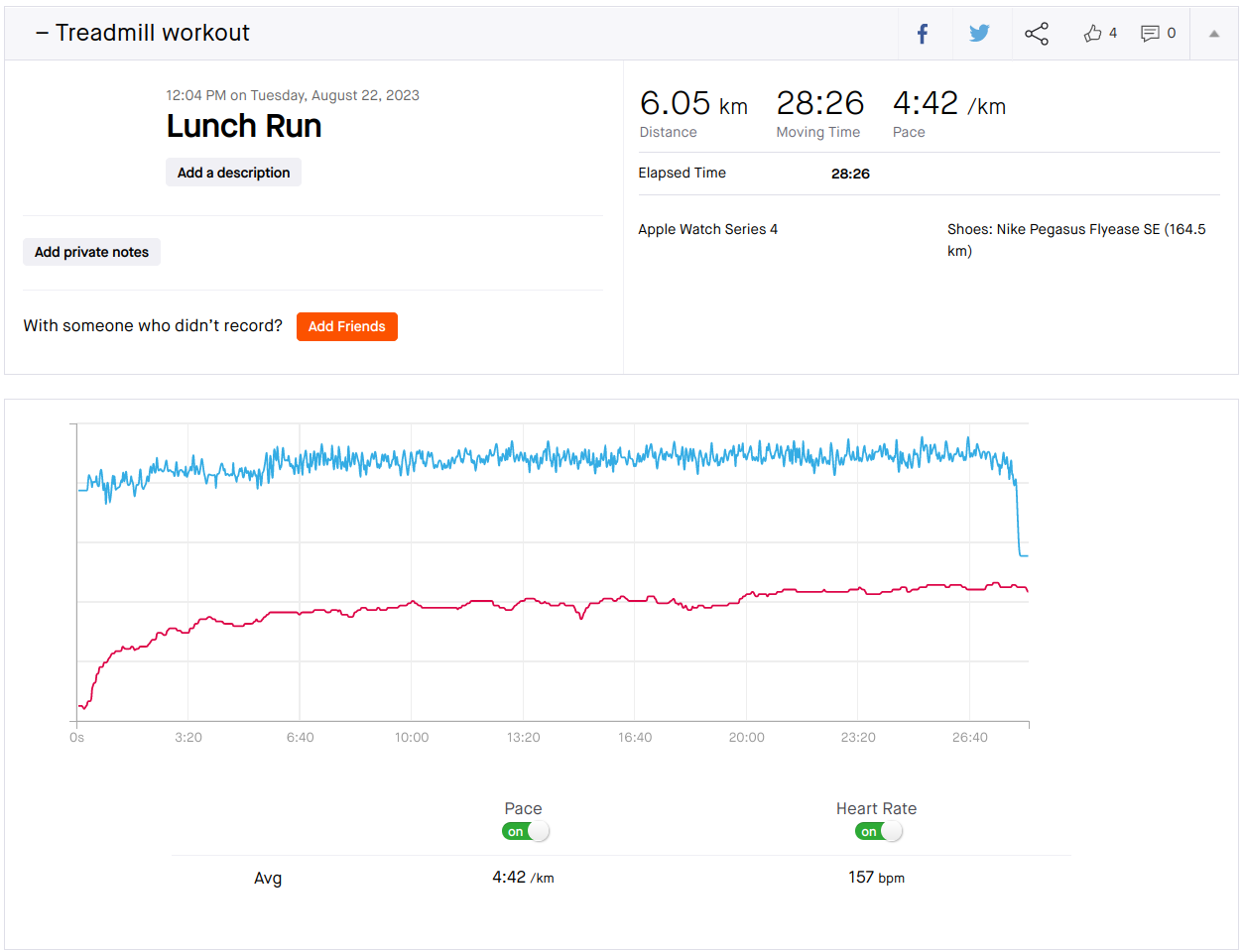1243x952 pixels.
Task: Collapse the panel with the up arrow
Action: (x=1213, y=34)
